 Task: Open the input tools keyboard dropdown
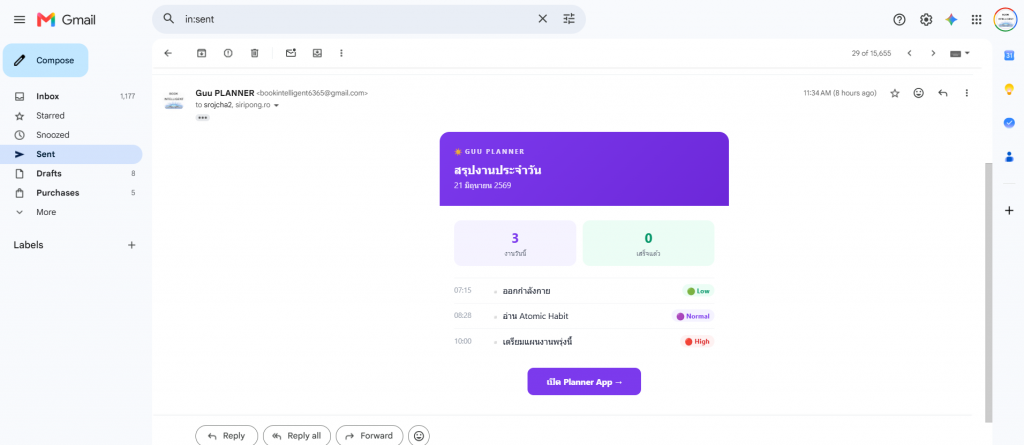(960, 53)
